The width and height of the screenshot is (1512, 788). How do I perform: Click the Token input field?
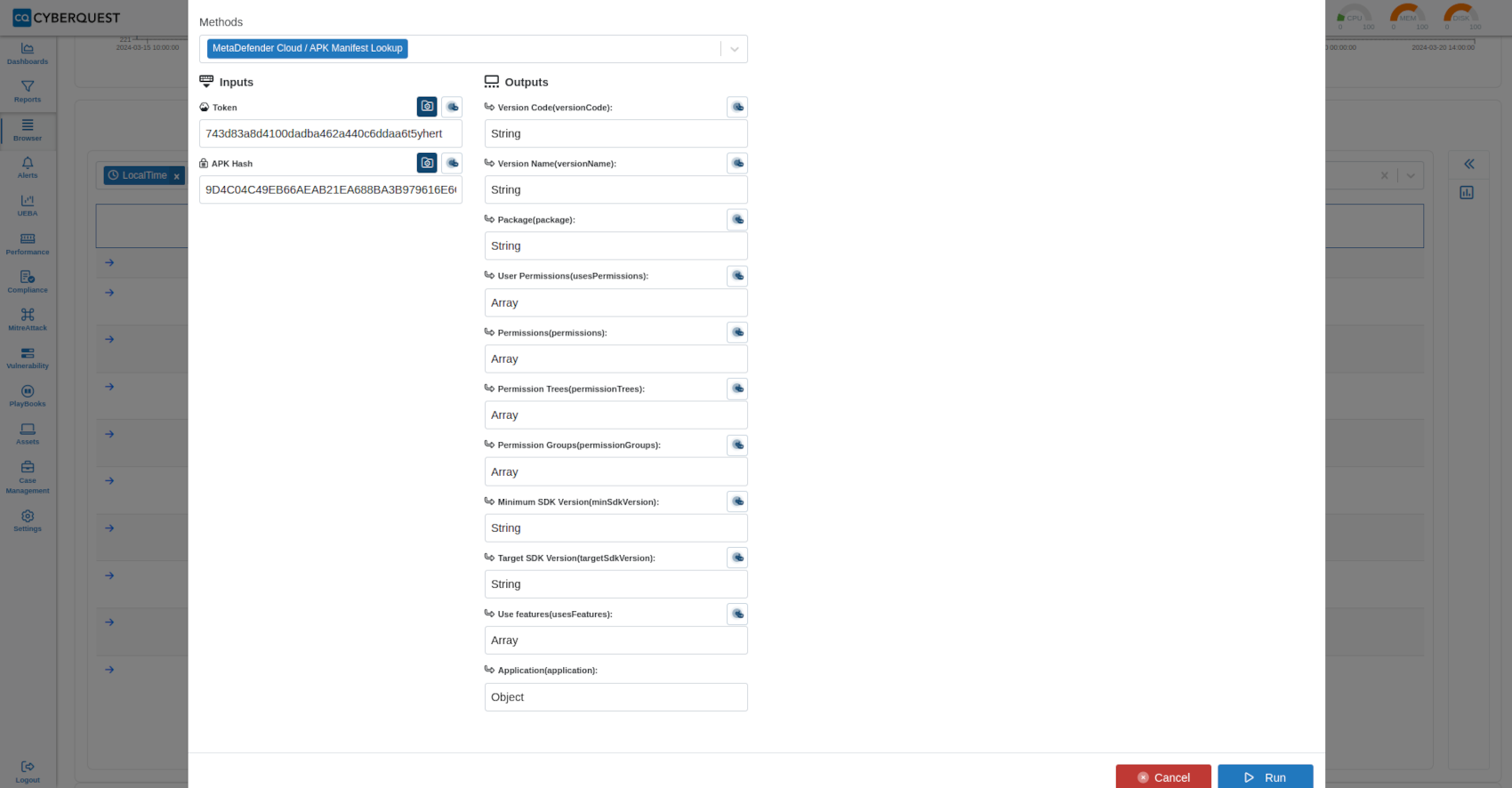(x=331, y=133)
